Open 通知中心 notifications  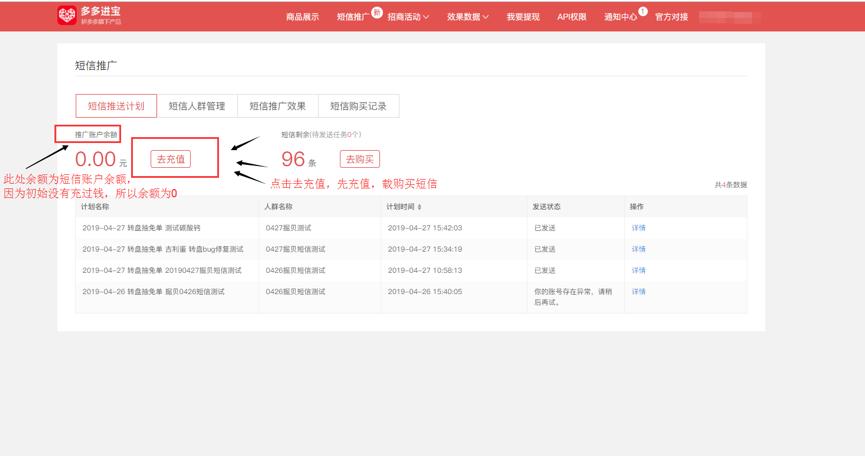(620, 17)
